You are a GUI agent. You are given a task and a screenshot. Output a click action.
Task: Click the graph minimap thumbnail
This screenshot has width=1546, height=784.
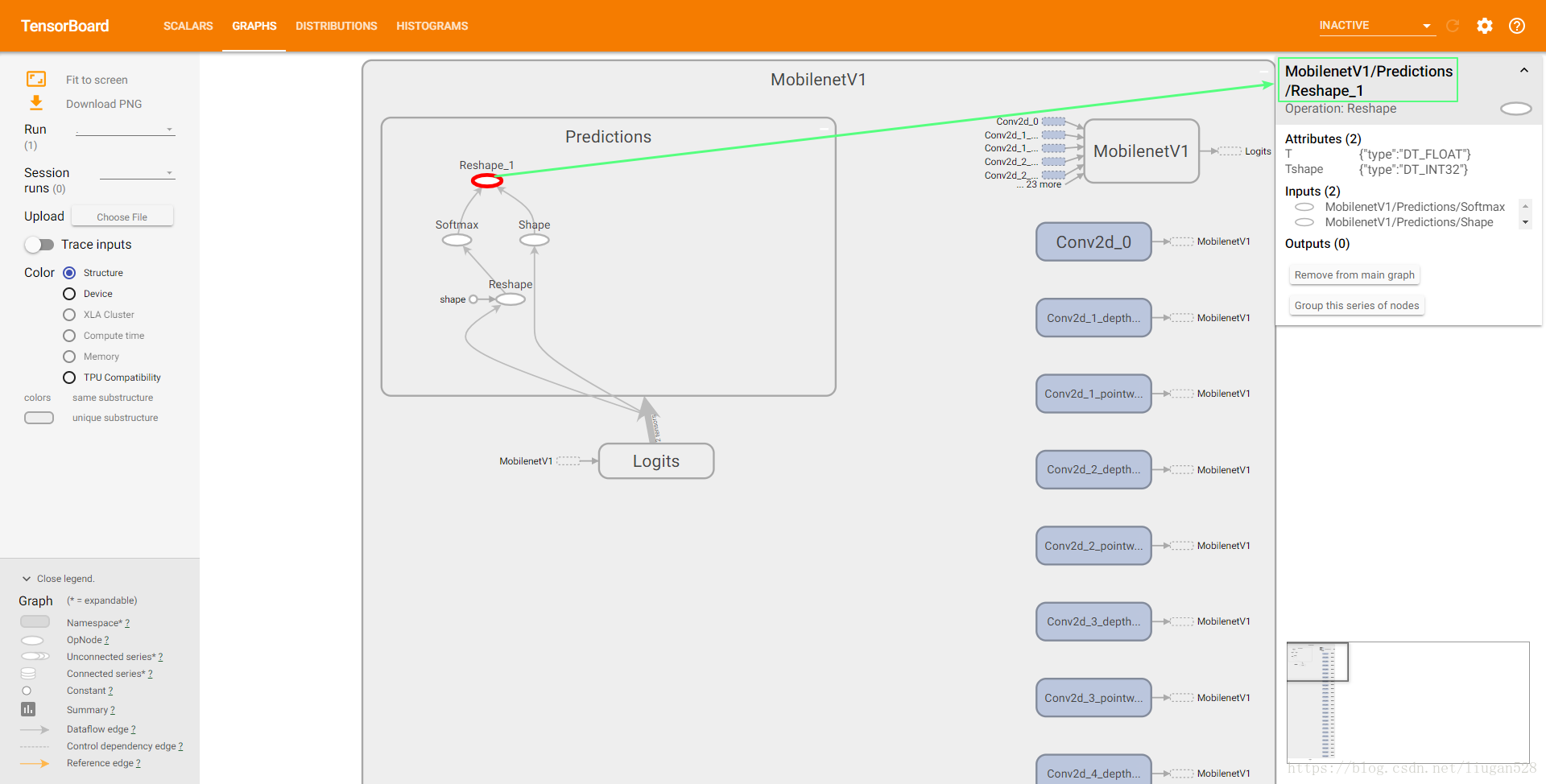[1408, 701]
